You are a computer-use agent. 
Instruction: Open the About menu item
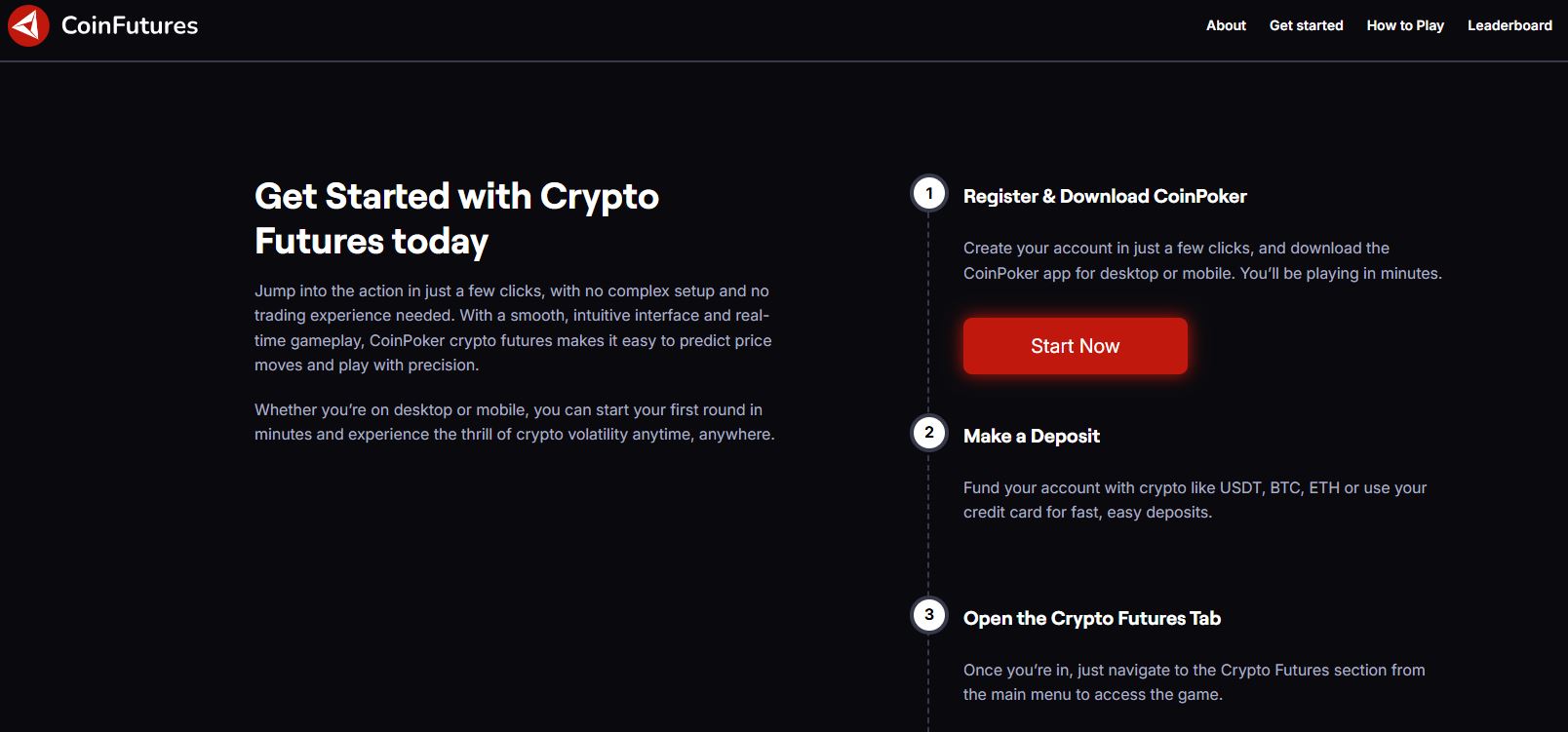tap(1226, 25)
